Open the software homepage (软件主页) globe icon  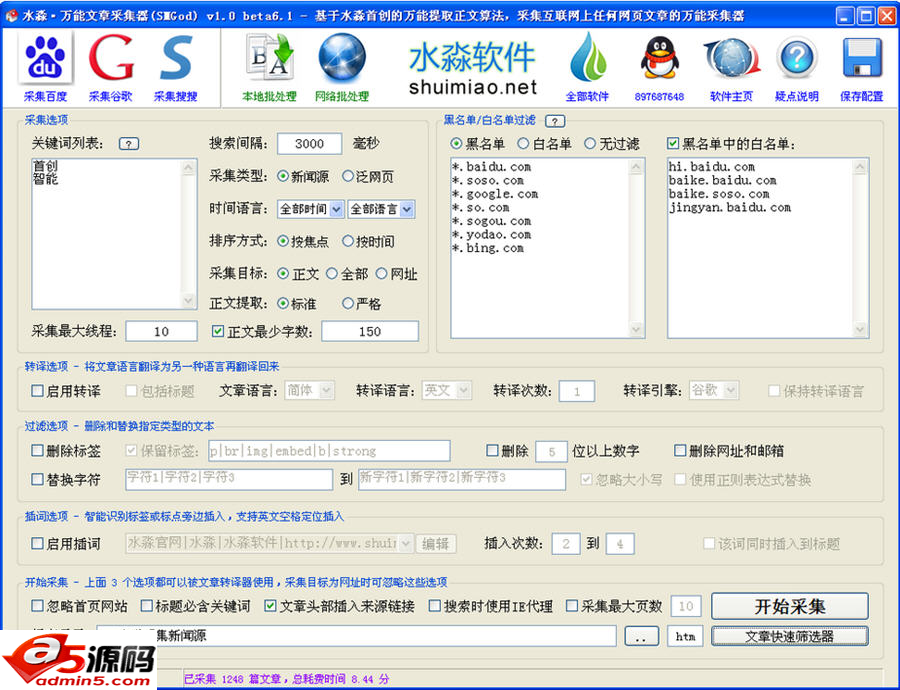pyautogui.click(x=731, y=67)
